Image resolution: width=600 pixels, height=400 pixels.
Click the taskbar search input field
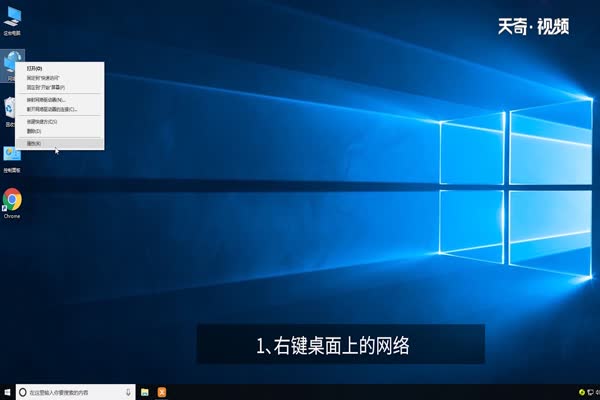76,392
